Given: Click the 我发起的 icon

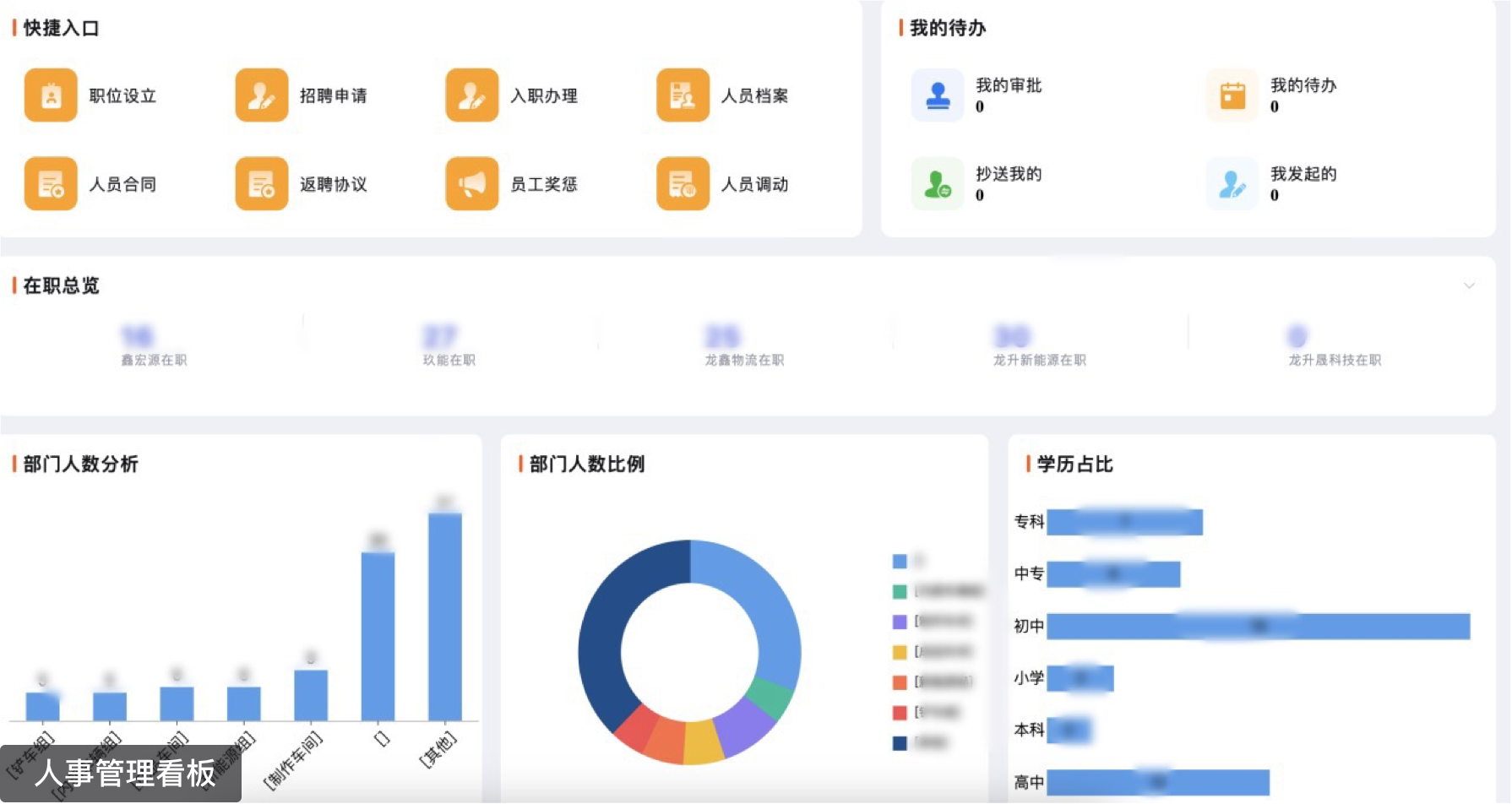Looking at the screenshot, I should click(x=1232, y=183).
